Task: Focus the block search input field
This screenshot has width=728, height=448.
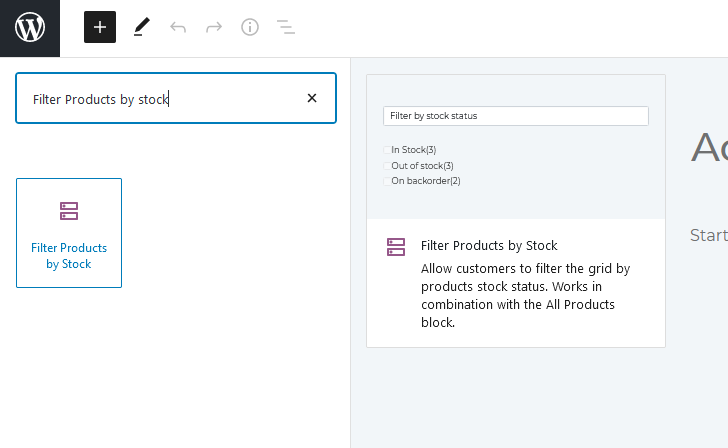Action: pos(176,98)
